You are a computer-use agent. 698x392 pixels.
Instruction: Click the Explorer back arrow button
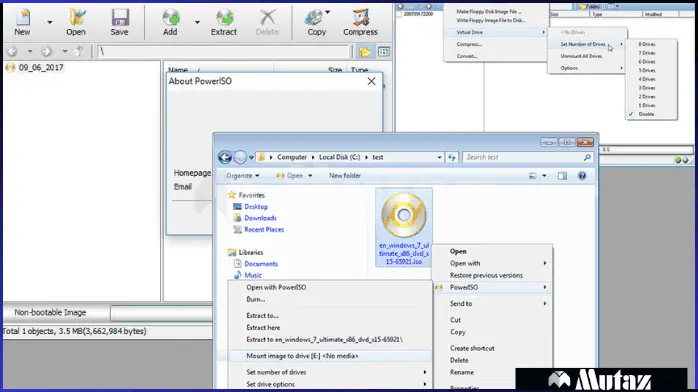(x=225, y=157)
